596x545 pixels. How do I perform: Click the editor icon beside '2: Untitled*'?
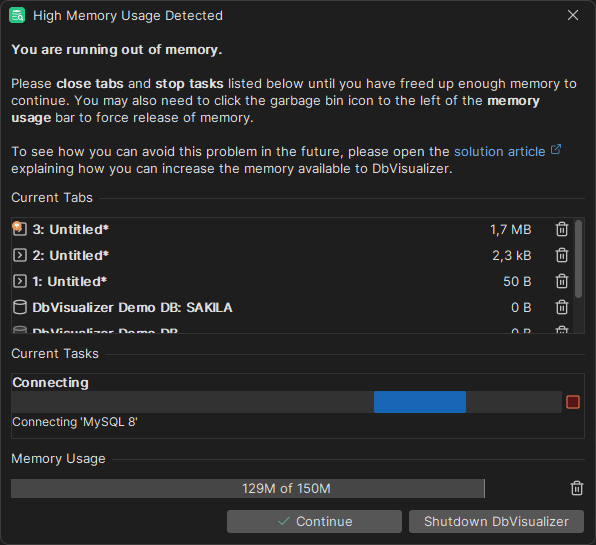tap(20, 255)
